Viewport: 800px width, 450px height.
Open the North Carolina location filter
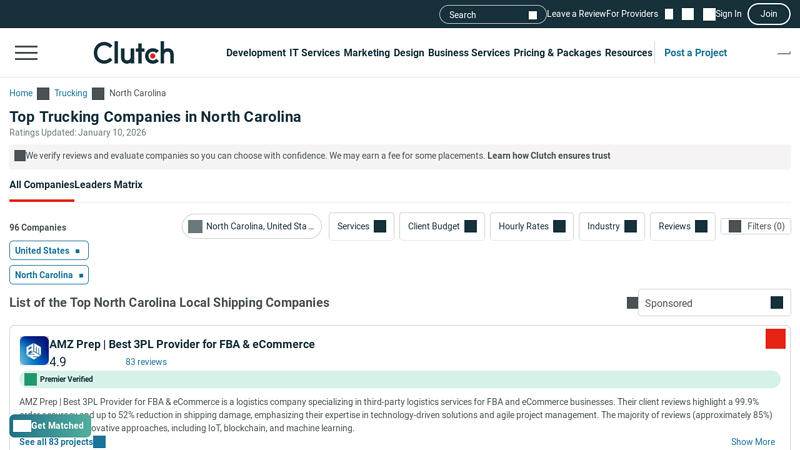pyautogui.click(x=252, y=226)
